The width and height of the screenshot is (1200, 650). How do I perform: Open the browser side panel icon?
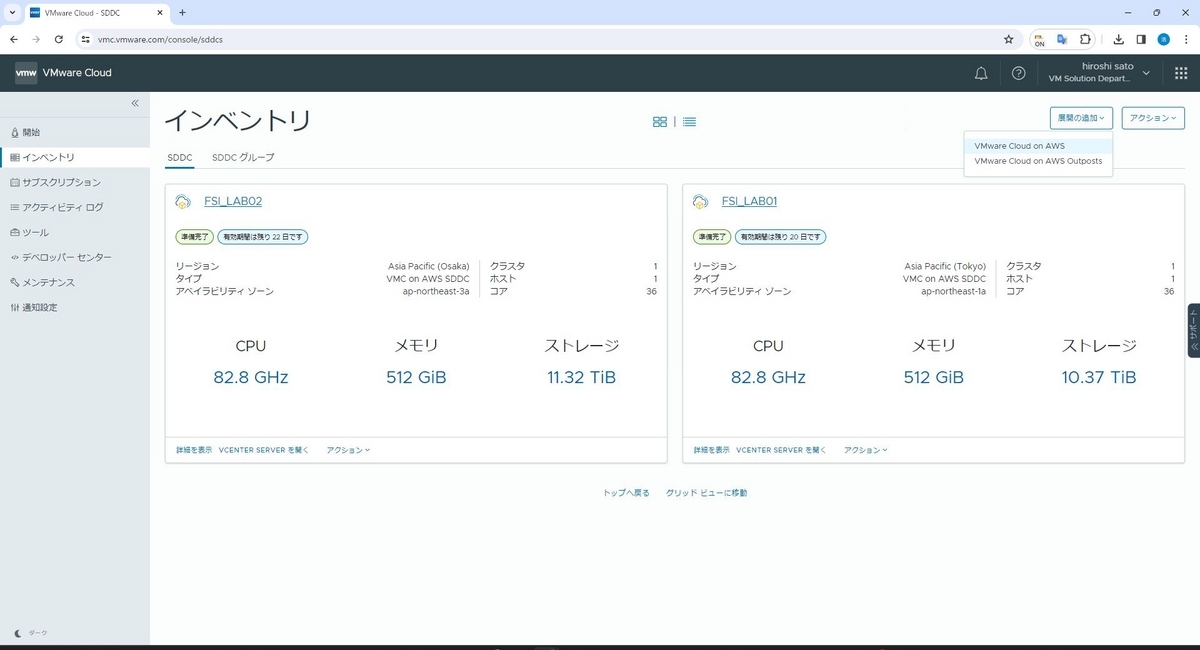click(1141, 39)
